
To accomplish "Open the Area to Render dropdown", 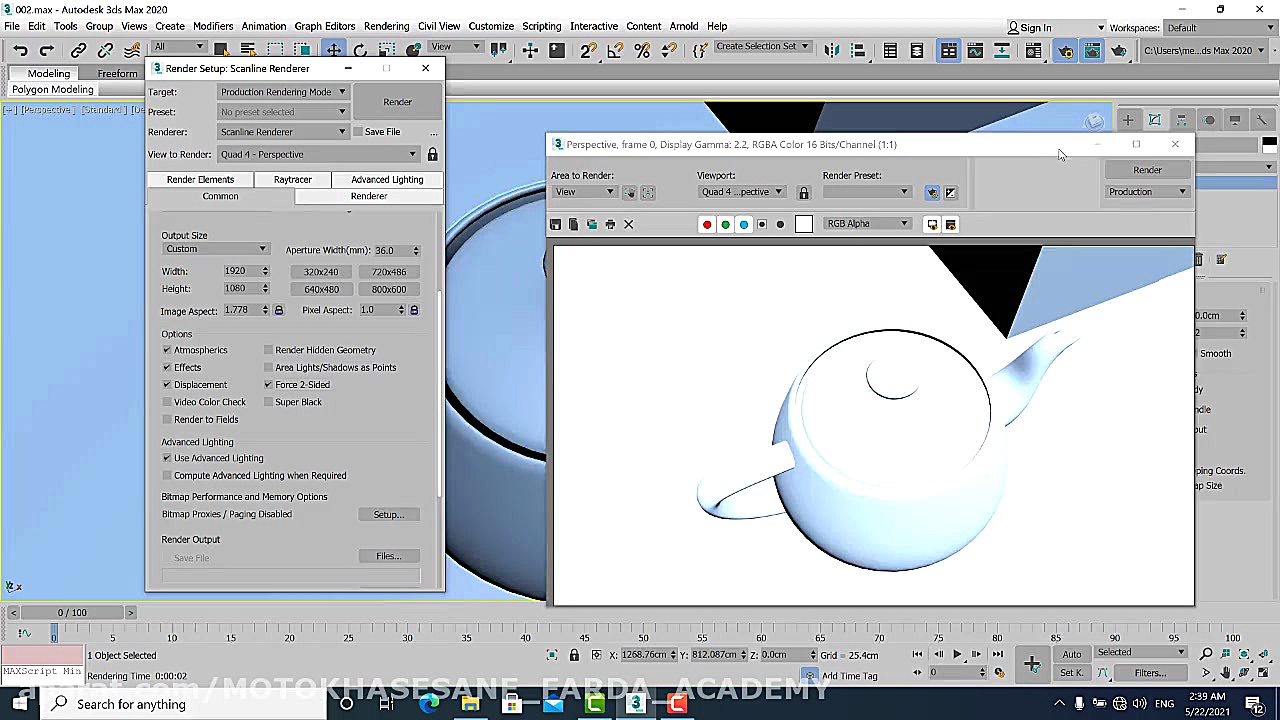I will pyautogui.click(x=584, y=192).
